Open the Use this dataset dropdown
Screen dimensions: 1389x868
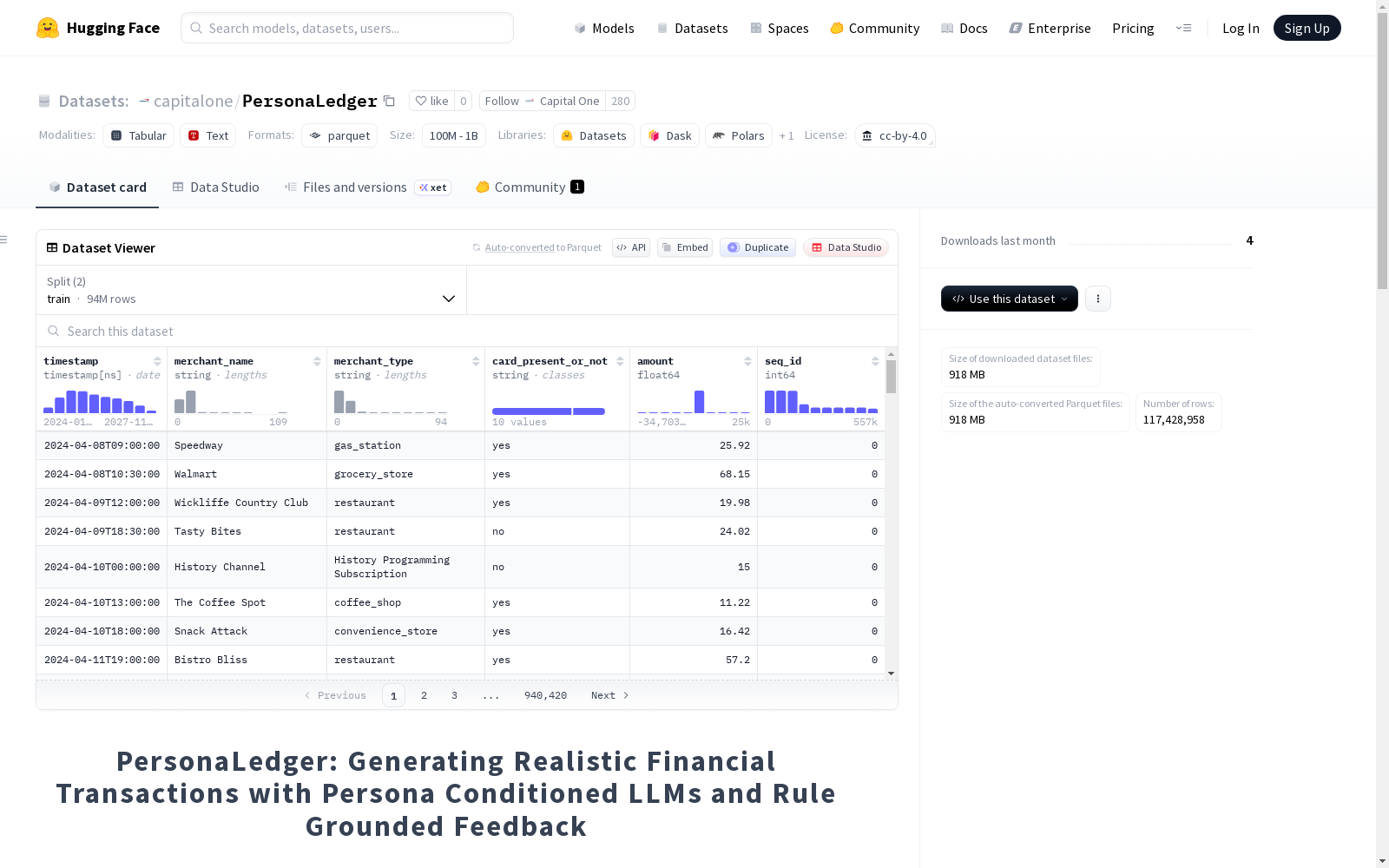[1010, 299]
